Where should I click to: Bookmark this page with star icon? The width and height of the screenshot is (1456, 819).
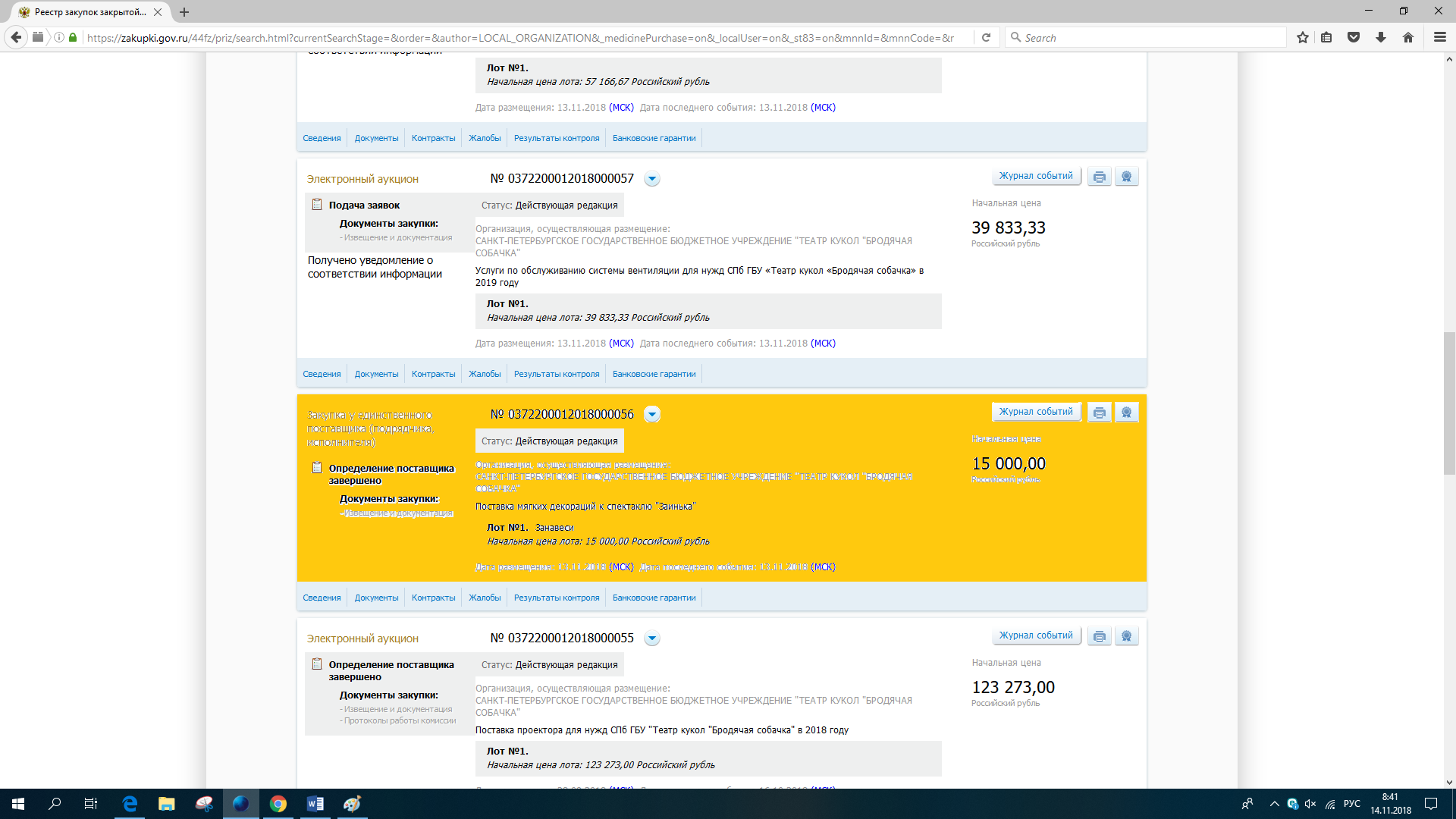(1302, 37)
